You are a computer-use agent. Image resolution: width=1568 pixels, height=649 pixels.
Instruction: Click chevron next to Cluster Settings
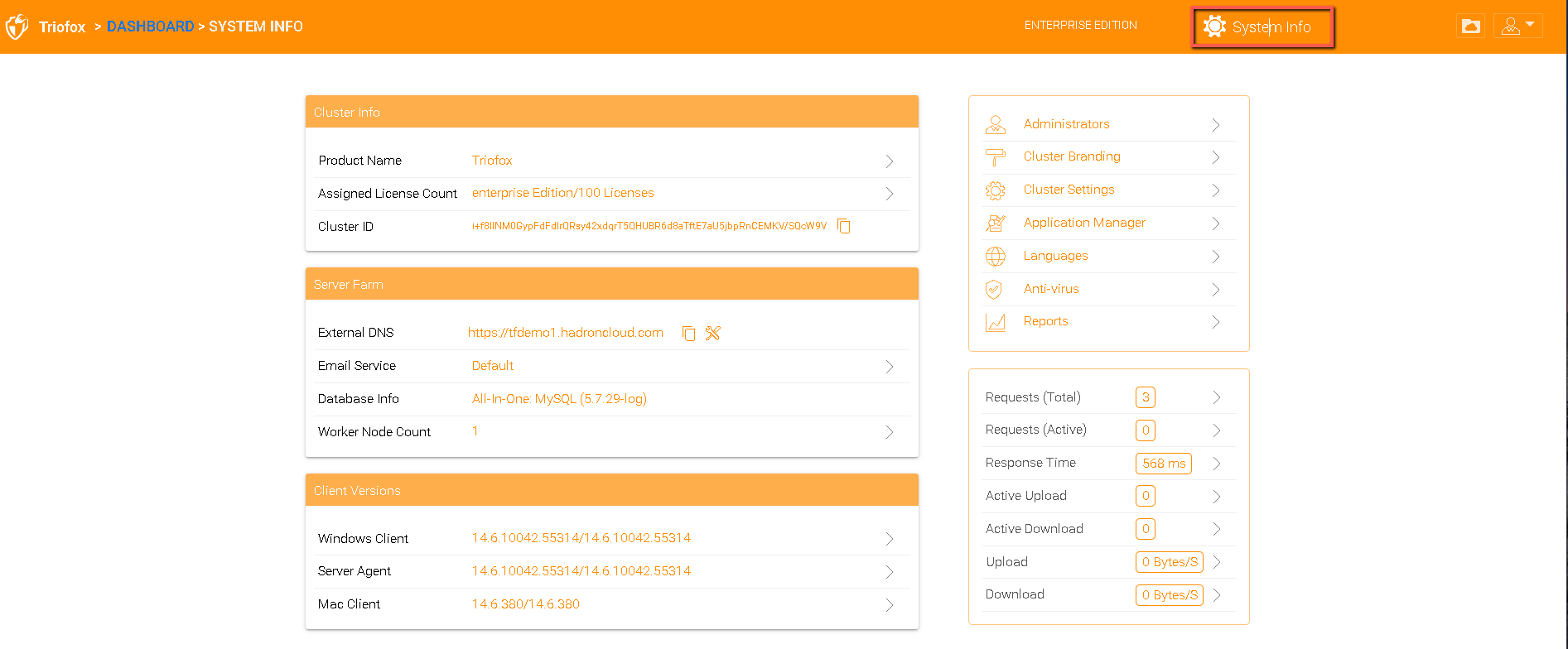pos(1216,190)
